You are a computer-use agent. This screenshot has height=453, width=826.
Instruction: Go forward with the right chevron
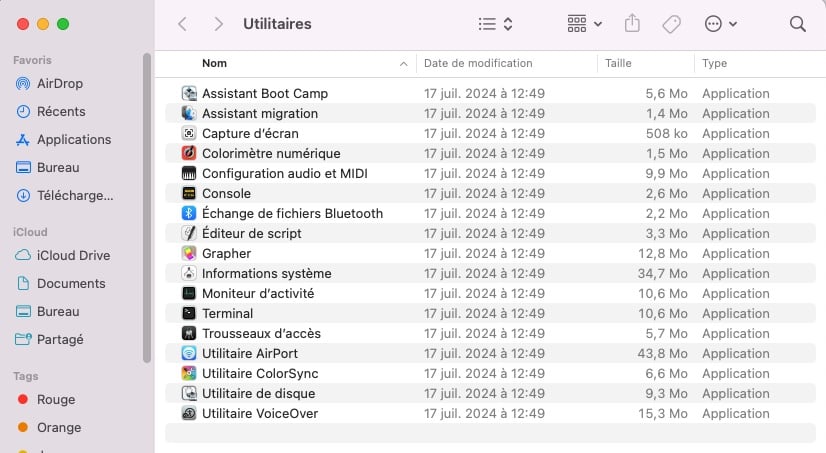click(218, 24)
